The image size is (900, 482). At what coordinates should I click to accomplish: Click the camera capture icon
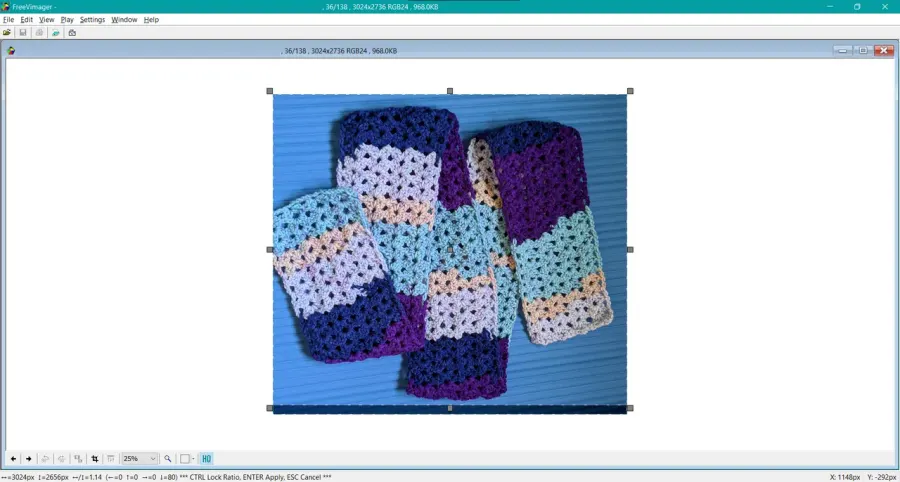pyautogui.click(x=72, y=33)
